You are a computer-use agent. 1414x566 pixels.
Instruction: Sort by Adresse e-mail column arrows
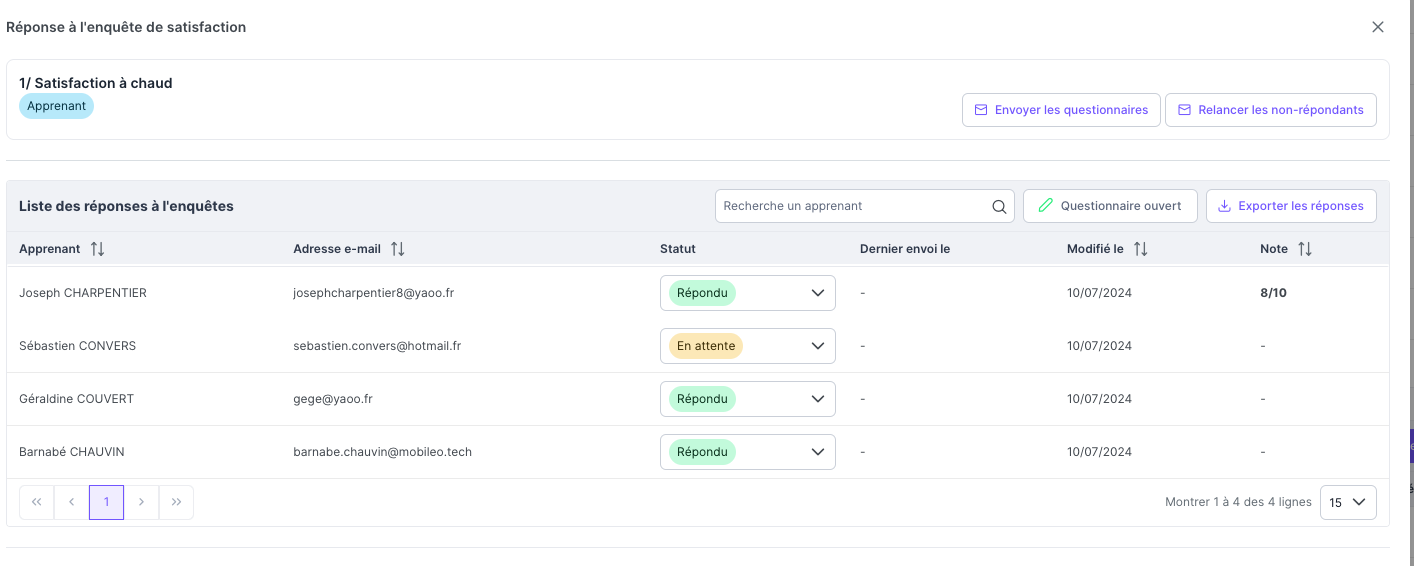tap(397, 249)
